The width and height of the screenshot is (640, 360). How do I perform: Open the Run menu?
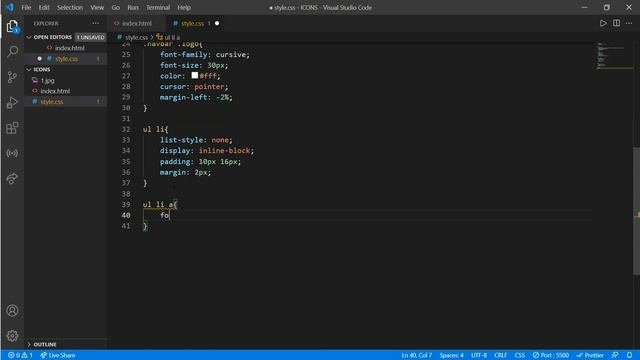133,7
